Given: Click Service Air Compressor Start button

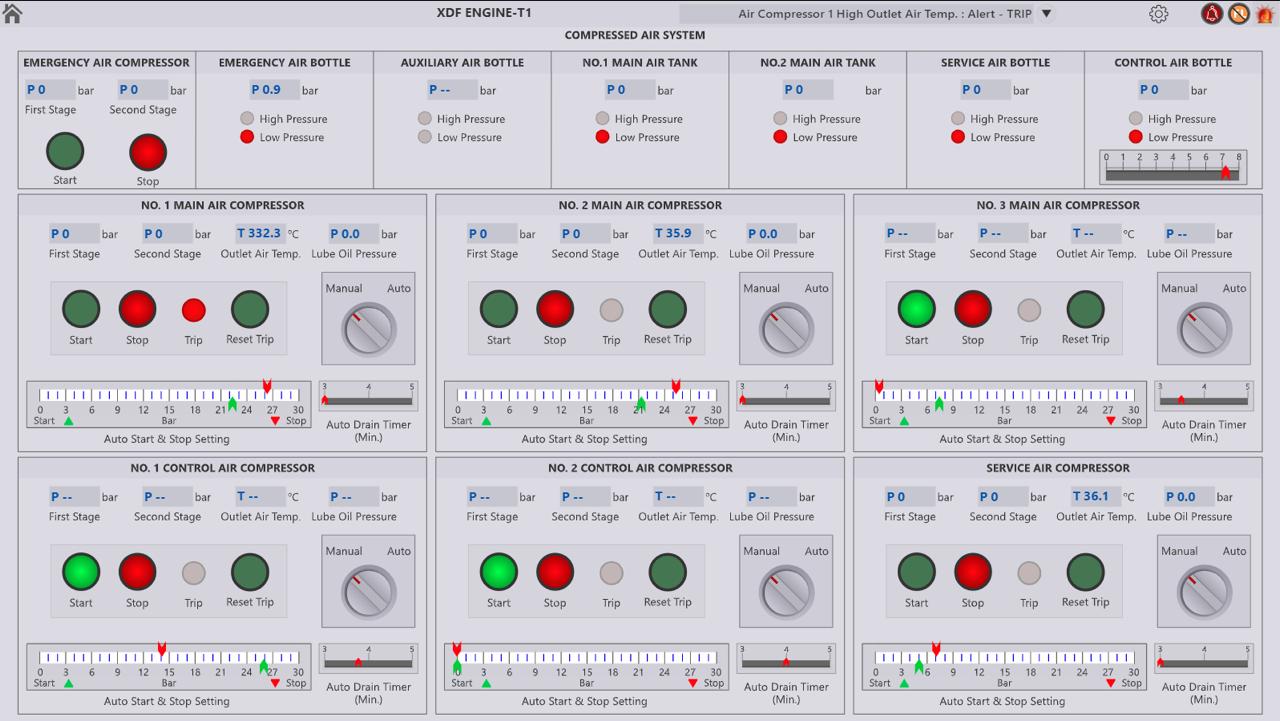Looking at the screenshot, I should [916, 573].
